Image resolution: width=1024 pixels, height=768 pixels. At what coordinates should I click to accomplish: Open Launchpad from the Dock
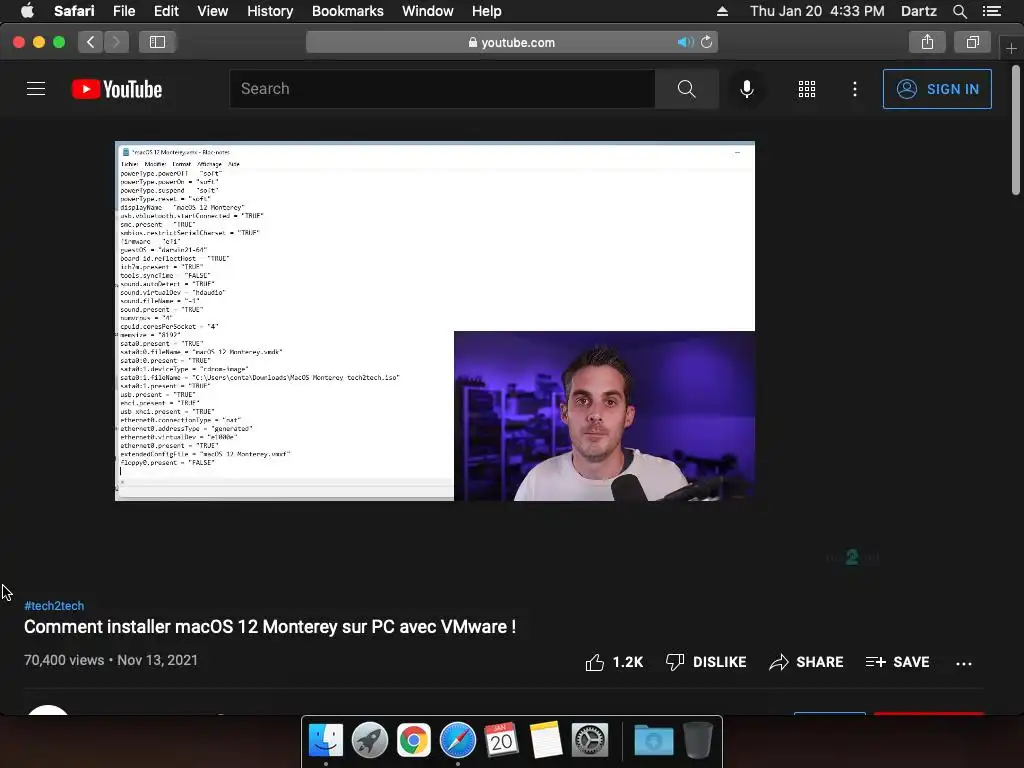coord(370,741)
